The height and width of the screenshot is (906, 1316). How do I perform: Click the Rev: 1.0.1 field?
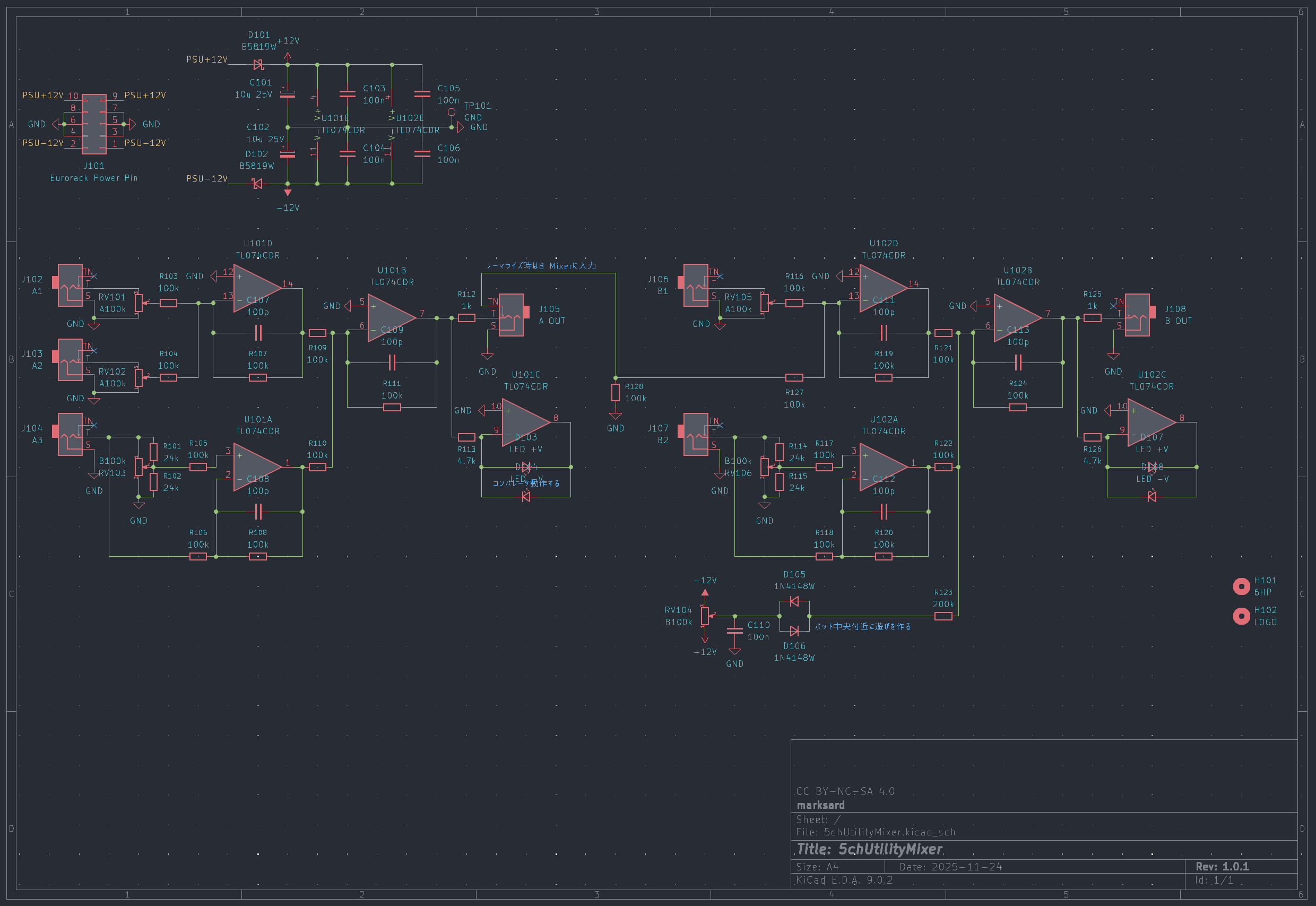tap(1222, 866)
